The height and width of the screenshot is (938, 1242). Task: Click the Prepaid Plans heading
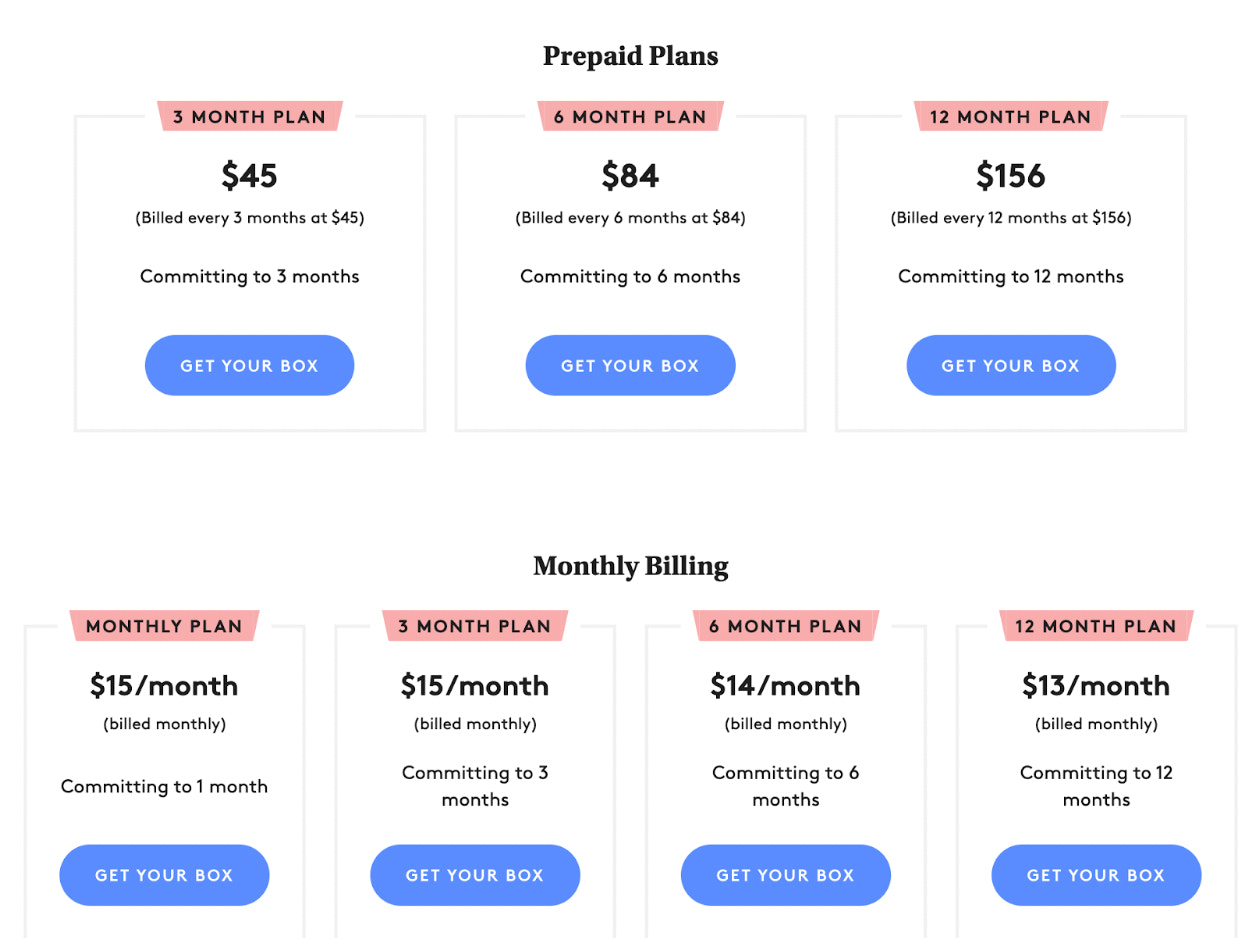(630, 56)
